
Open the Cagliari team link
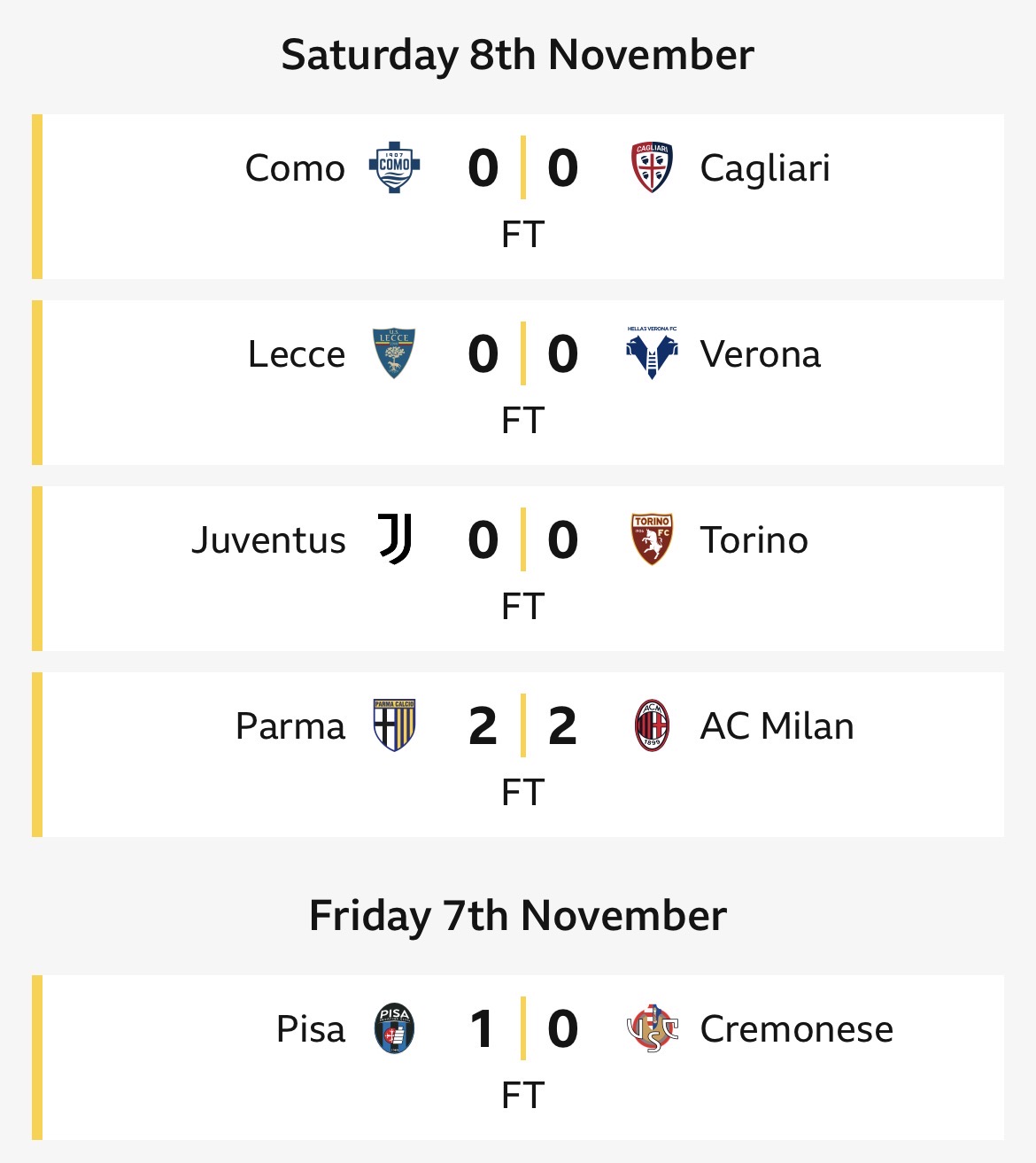765,168
